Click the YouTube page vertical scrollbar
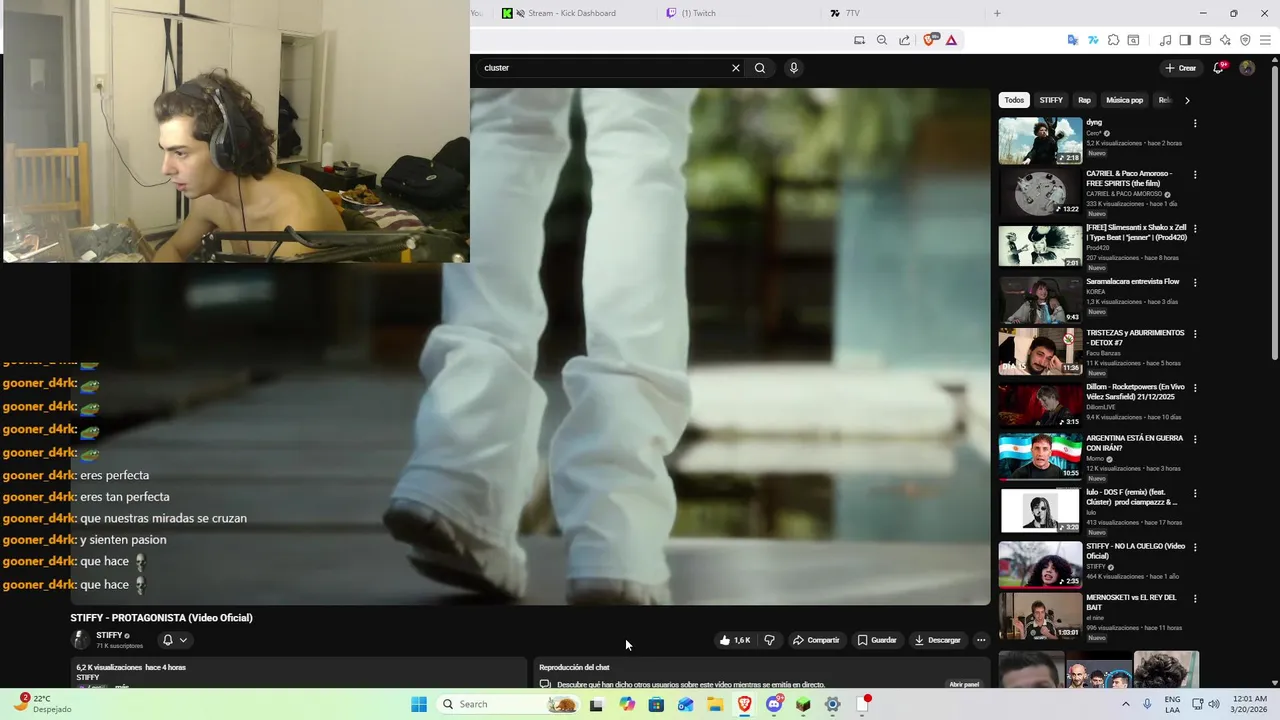The height and width of the screenshot is (720, 1280). click(1274, 210)
